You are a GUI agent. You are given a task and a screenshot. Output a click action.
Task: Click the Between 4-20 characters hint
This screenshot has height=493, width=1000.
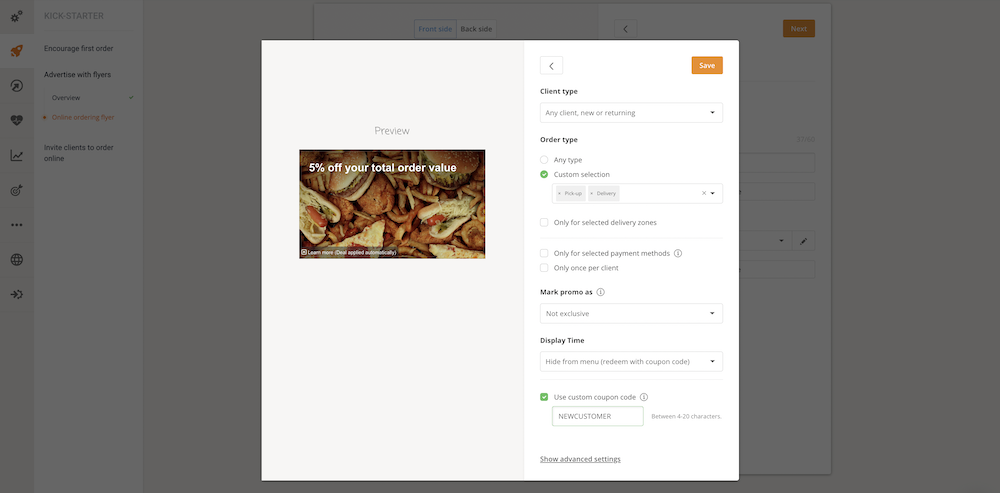tap(686, 416)
